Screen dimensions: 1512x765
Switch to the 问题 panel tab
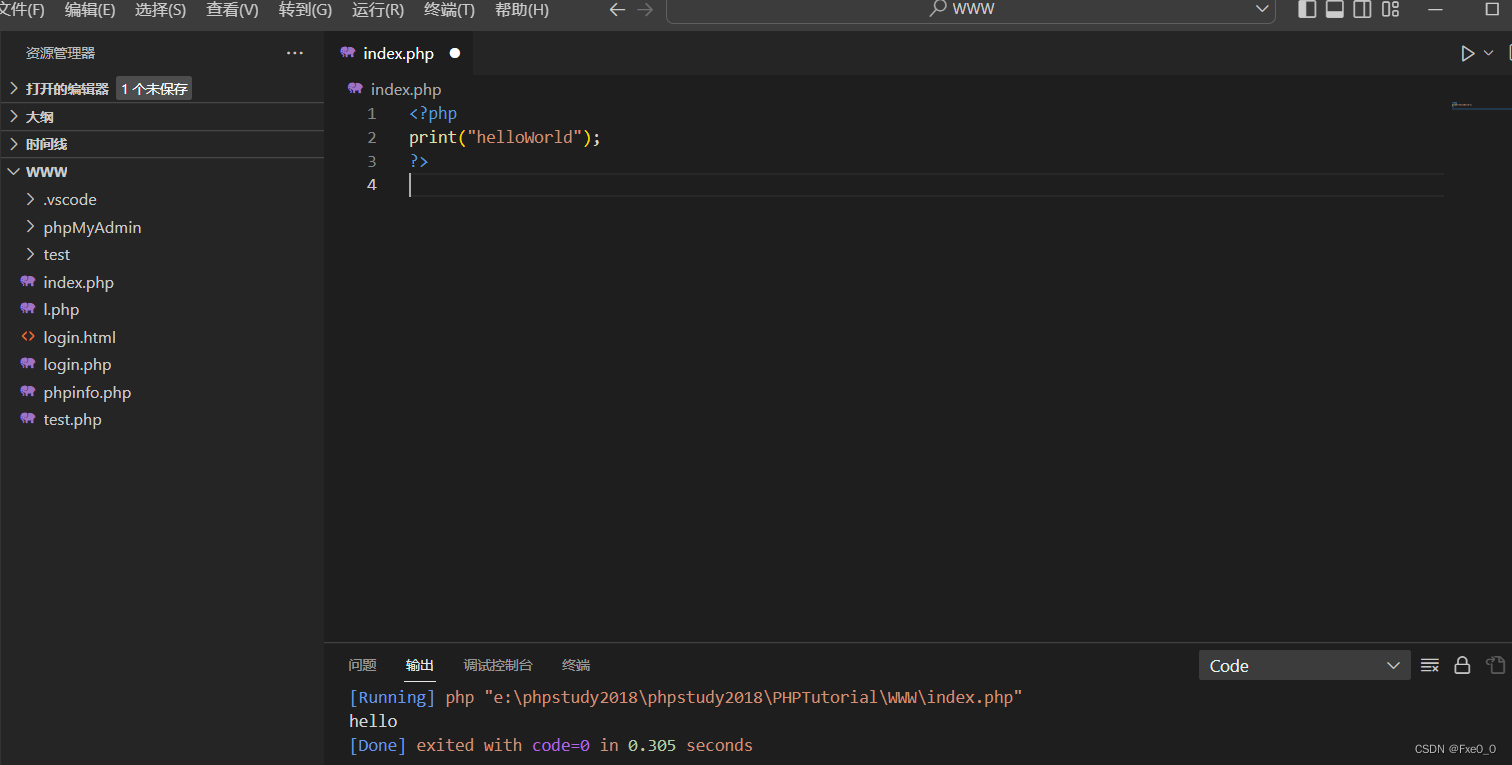(362, 665)
